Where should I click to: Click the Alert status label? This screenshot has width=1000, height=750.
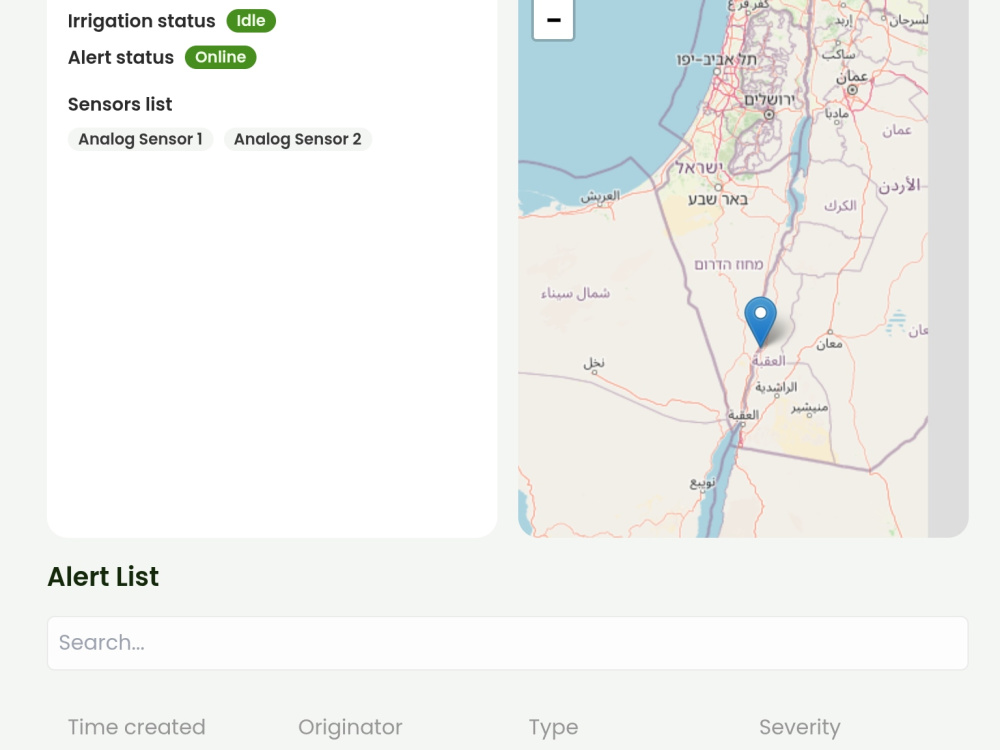click(x=121, y=57)
